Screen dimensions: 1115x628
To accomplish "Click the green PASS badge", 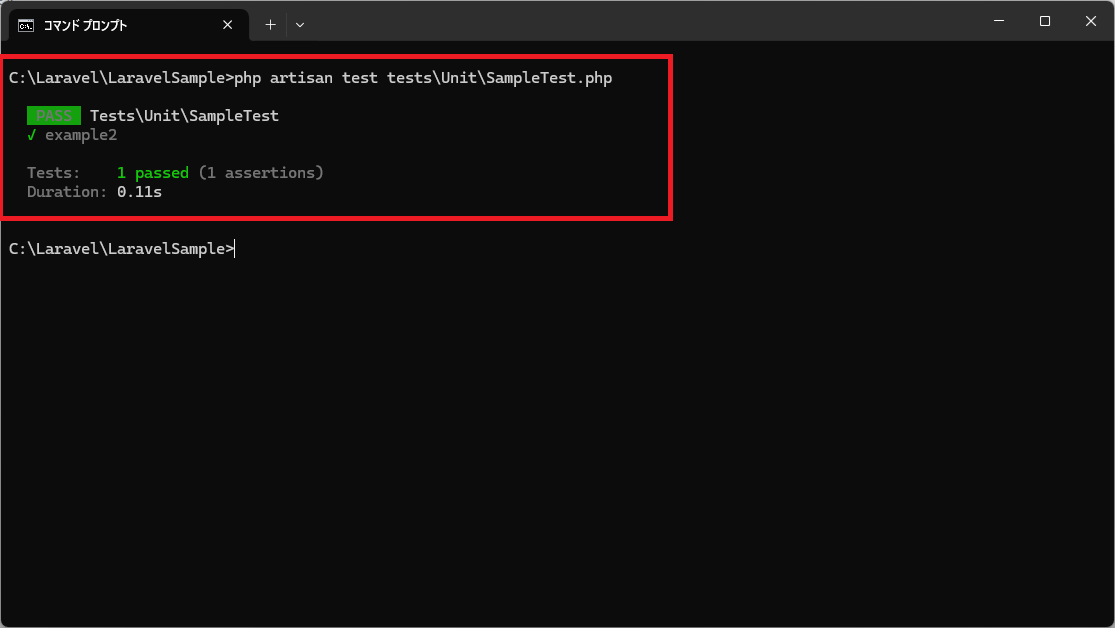I will tap(54, 116).
